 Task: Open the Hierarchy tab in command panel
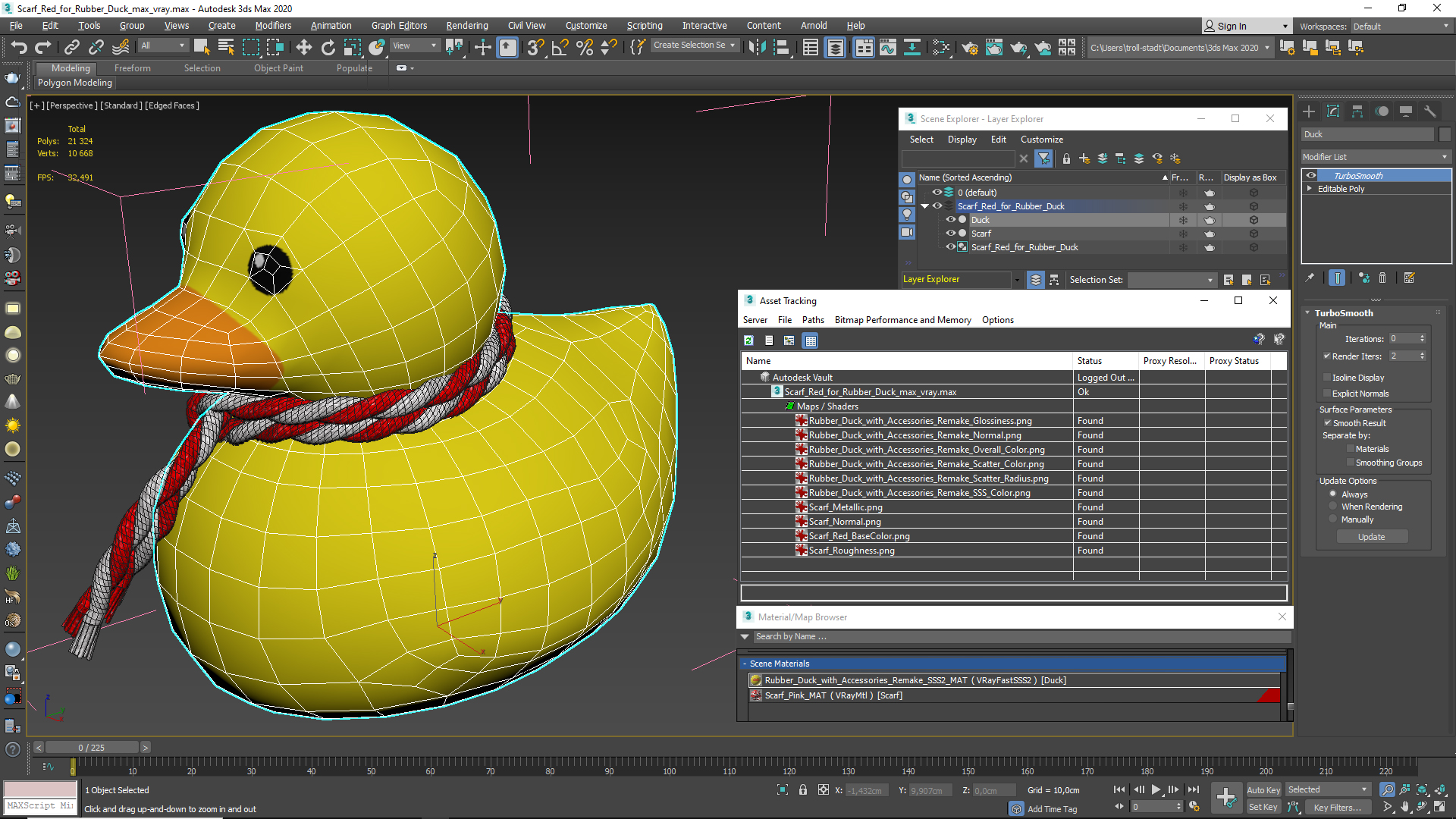coord(1357,111)
